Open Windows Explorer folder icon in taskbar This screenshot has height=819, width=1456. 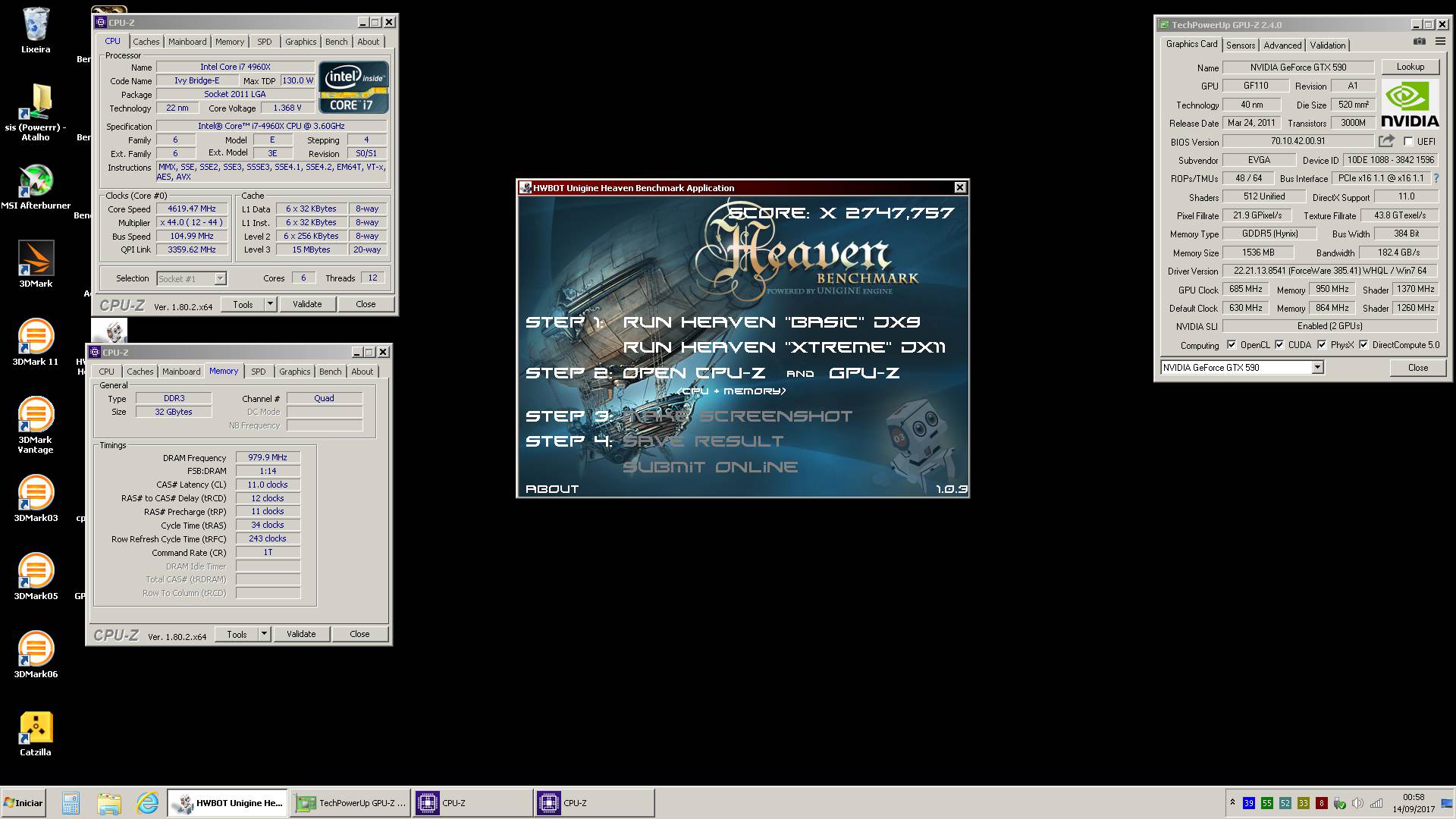click(x=108, y=803)
